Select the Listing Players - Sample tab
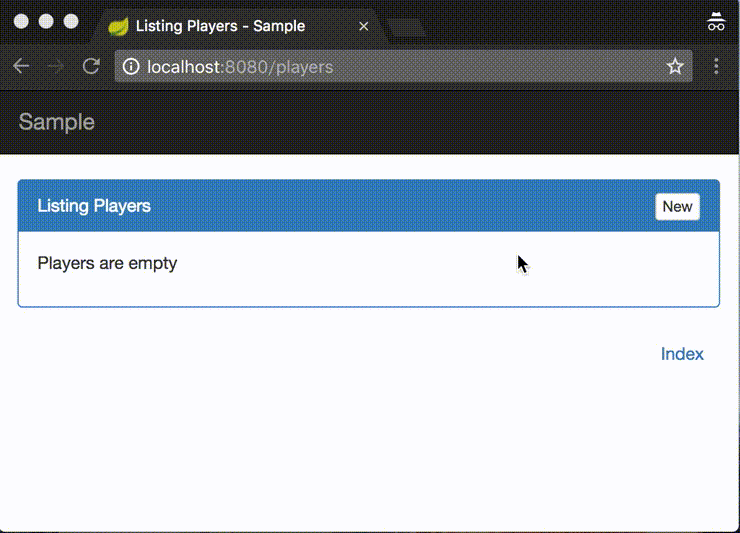 click(x=241, y=26)
